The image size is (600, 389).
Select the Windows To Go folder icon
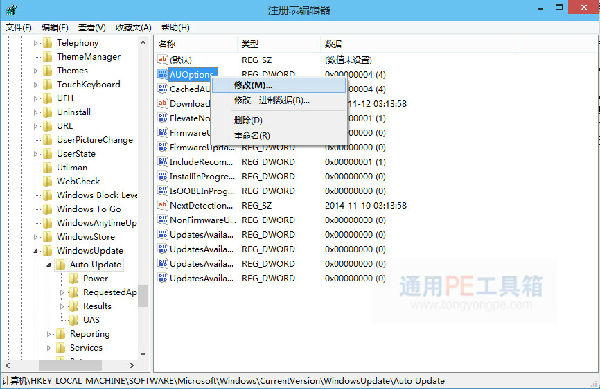pyautogui.click(x=48, y=209)
